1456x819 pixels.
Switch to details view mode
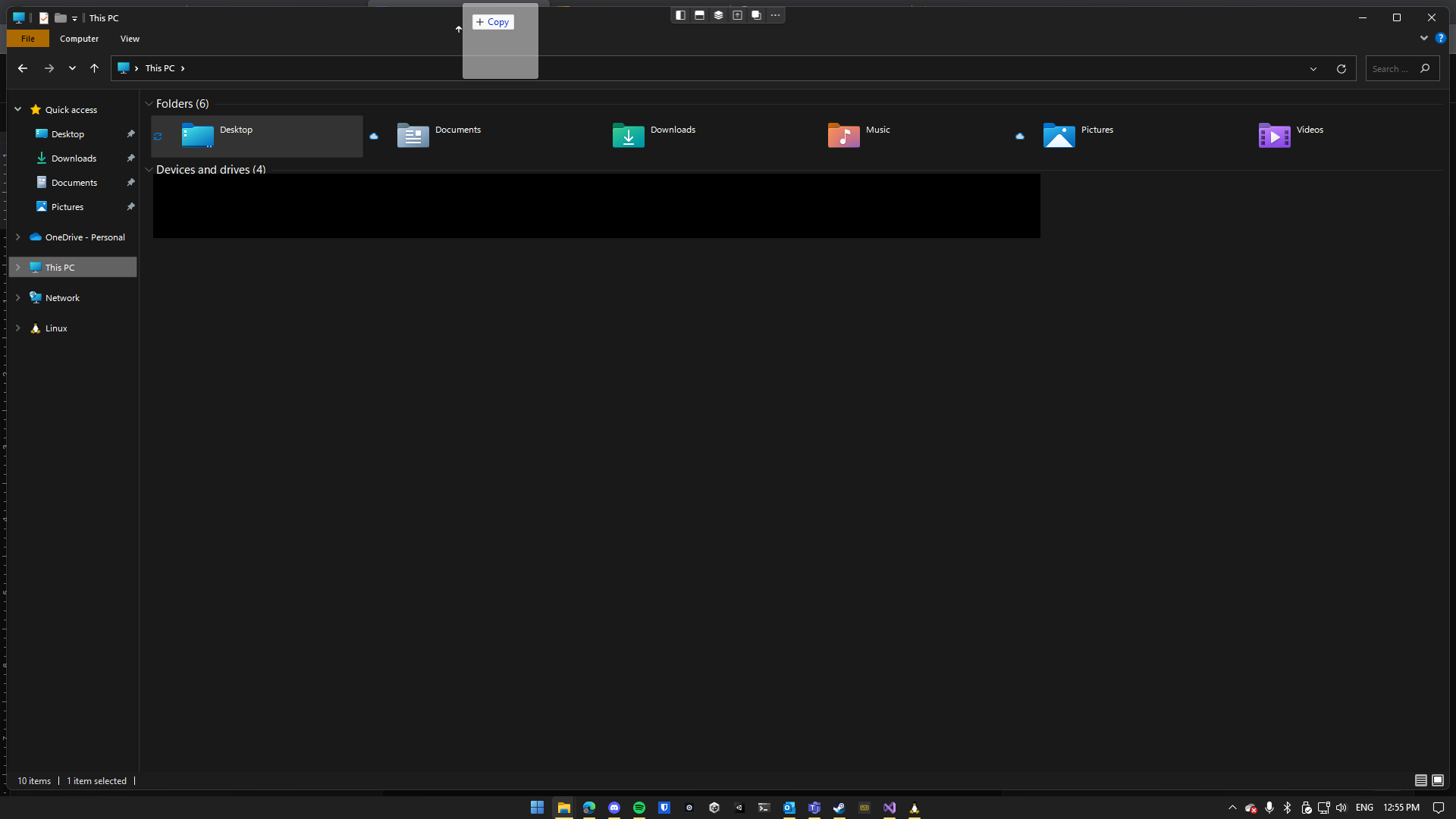click(1420, 780)
